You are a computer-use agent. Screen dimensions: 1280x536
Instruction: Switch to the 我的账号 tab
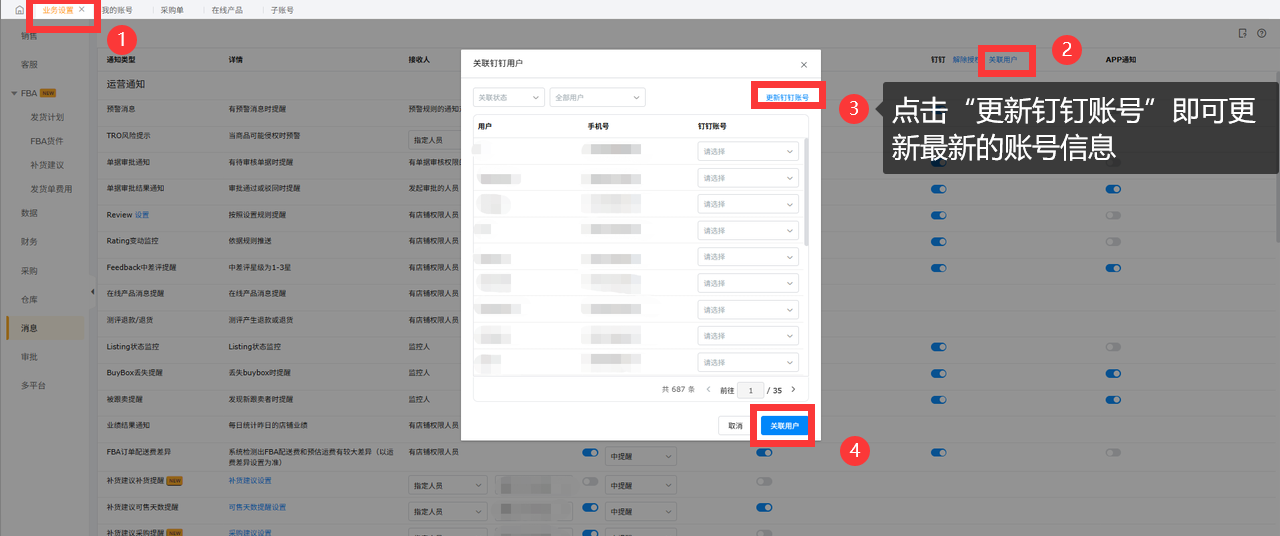(x=116, y=9)
